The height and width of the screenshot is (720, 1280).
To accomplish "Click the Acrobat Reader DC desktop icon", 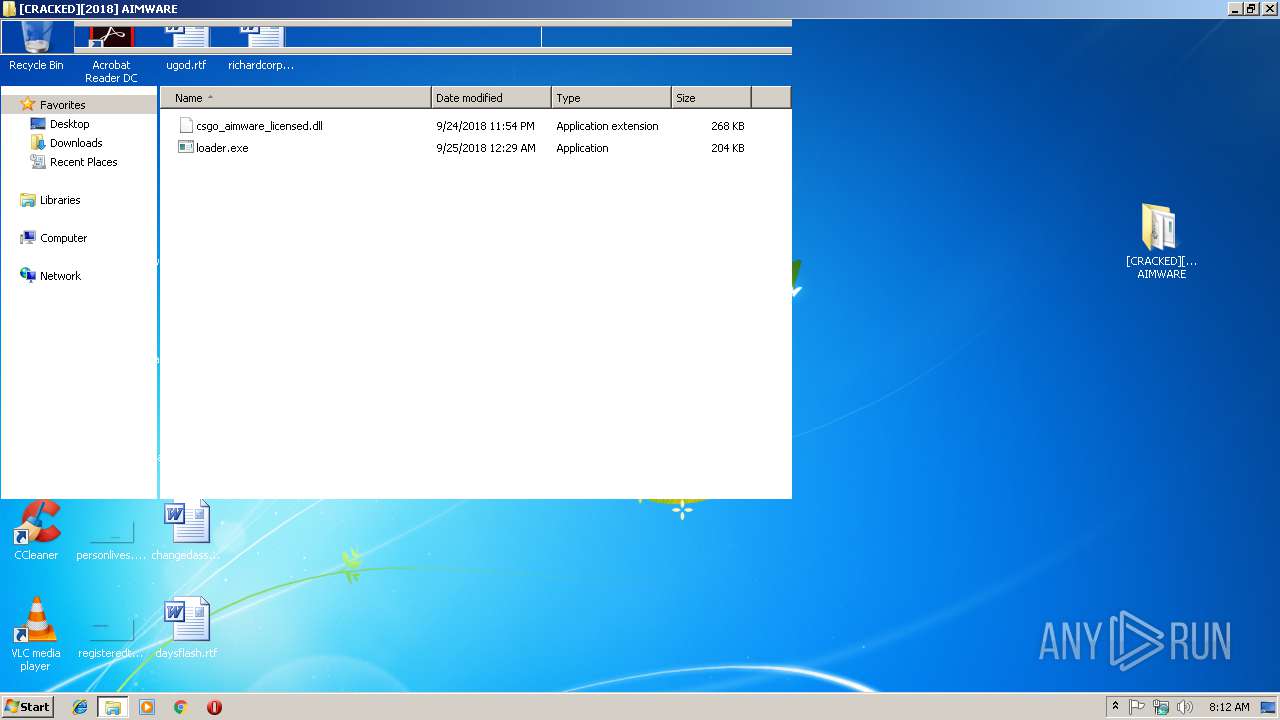I will [x=111, y=53].
